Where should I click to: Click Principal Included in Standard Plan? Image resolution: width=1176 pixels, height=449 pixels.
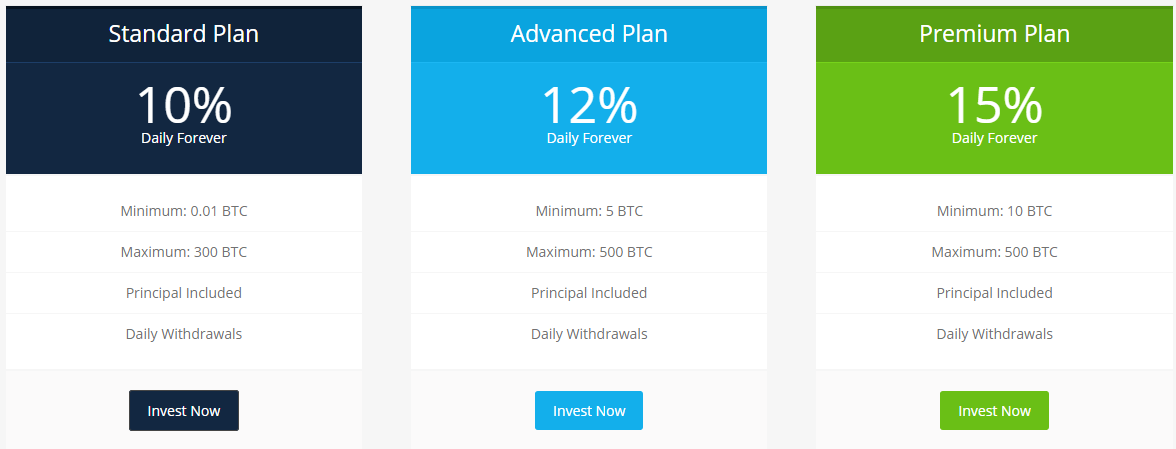point(184,293)
